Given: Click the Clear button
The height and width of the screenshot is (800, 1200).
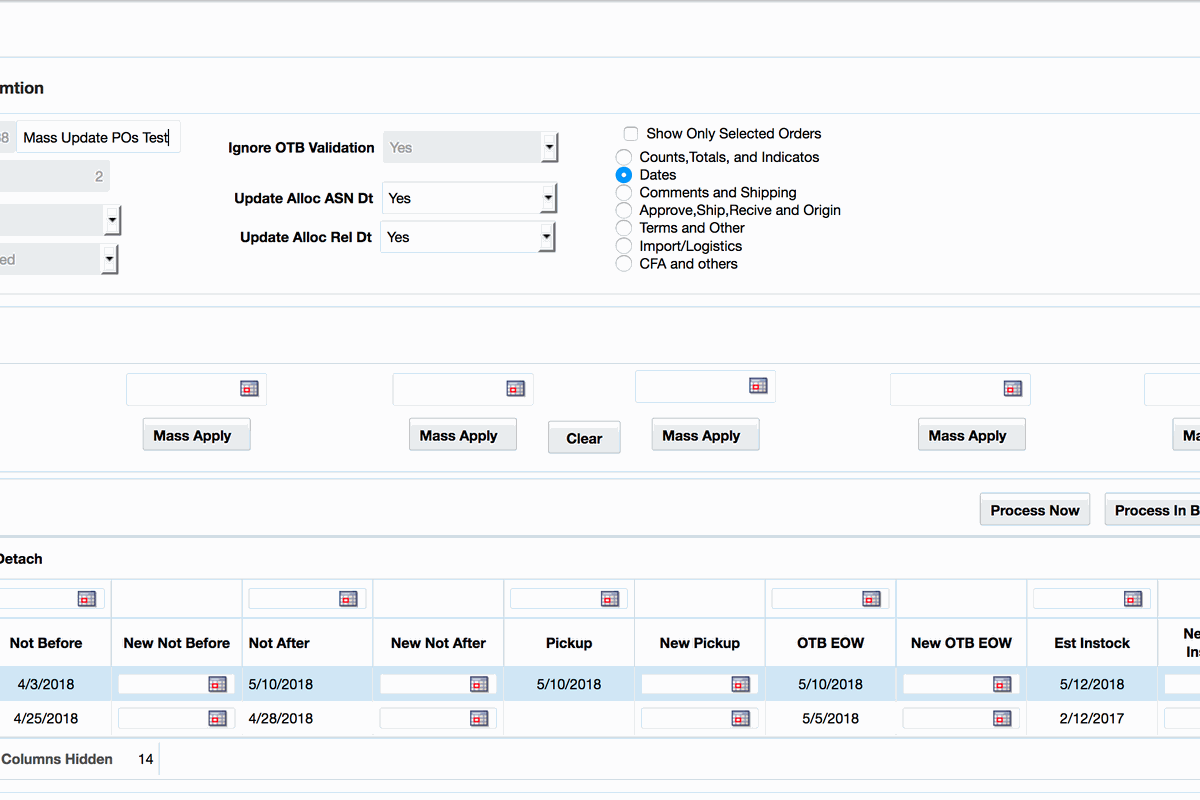Looking at the screenshot, I should coord(584,437).
